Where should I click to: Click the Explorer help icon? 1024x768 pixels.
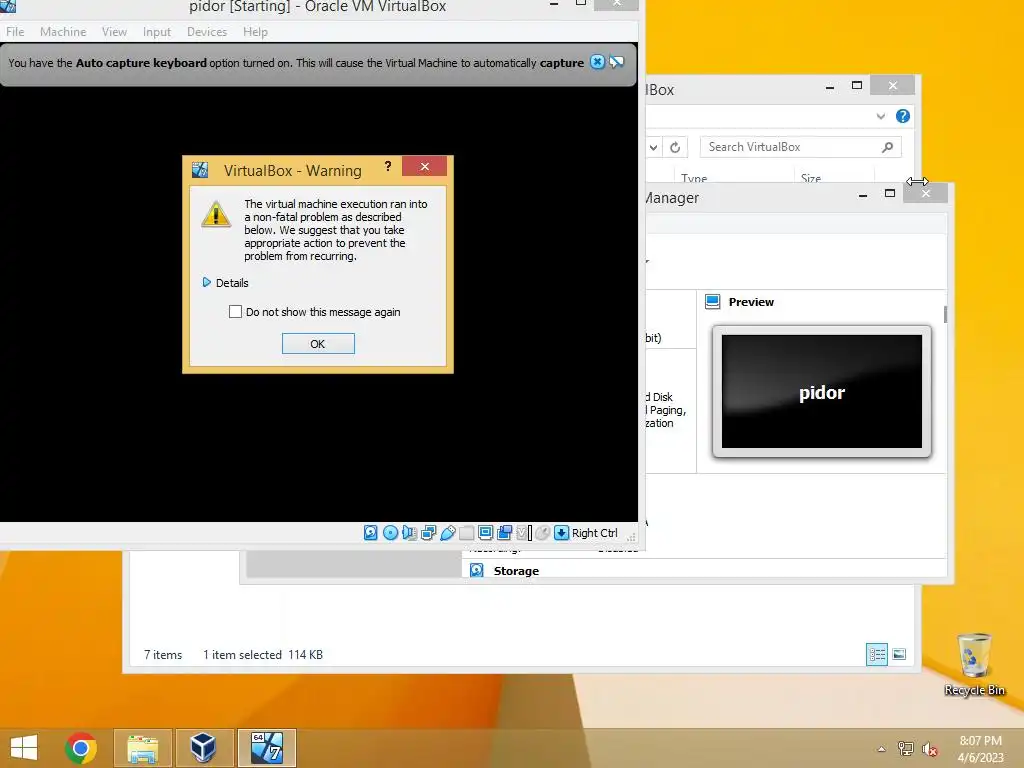(x=903, y=116)
